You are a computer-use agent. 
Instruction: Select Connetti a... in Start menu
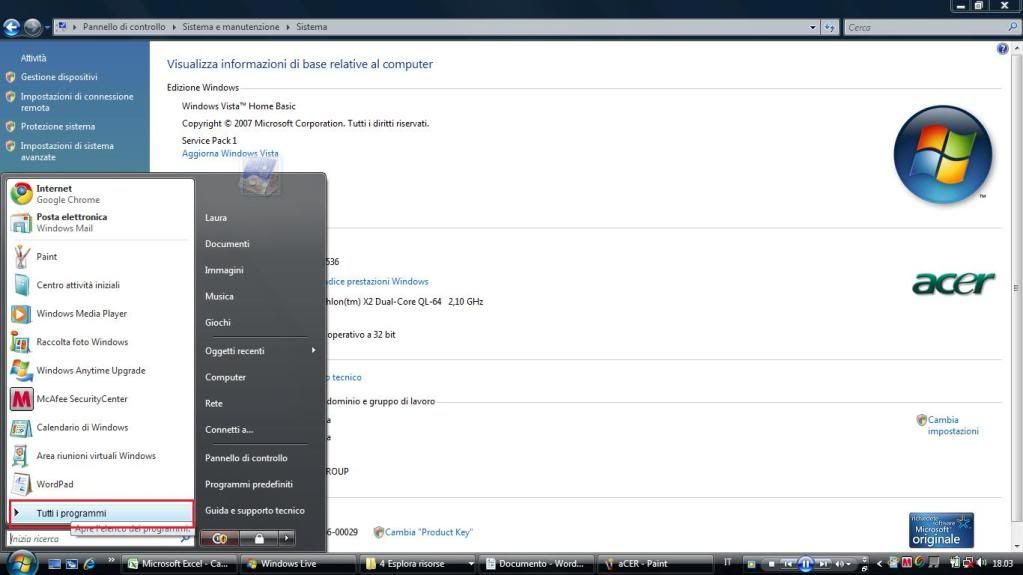pyautogui.click(x=229, y=429)
